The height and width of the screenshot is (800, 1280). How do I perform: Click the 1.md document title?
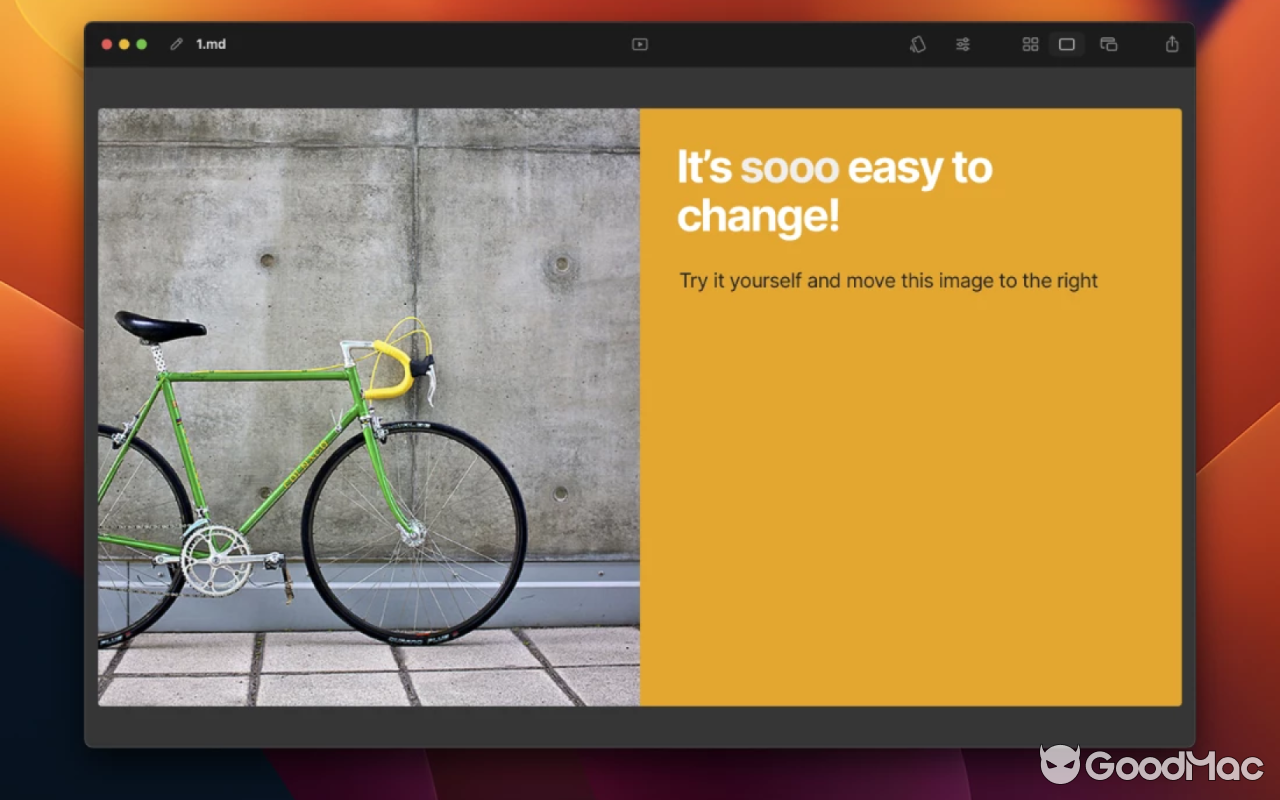(x=211, y=44)
